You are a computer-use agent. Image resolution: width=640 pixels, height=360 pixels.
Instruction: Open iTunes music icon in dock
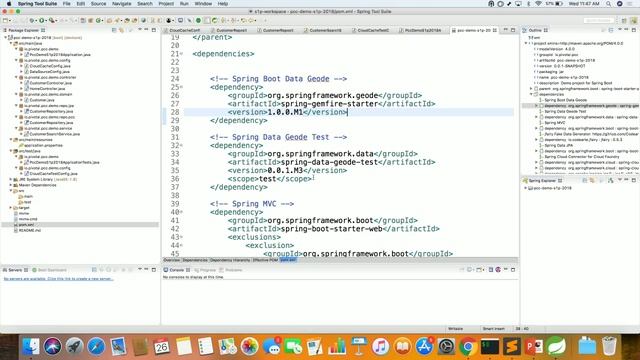click(380, 347)
